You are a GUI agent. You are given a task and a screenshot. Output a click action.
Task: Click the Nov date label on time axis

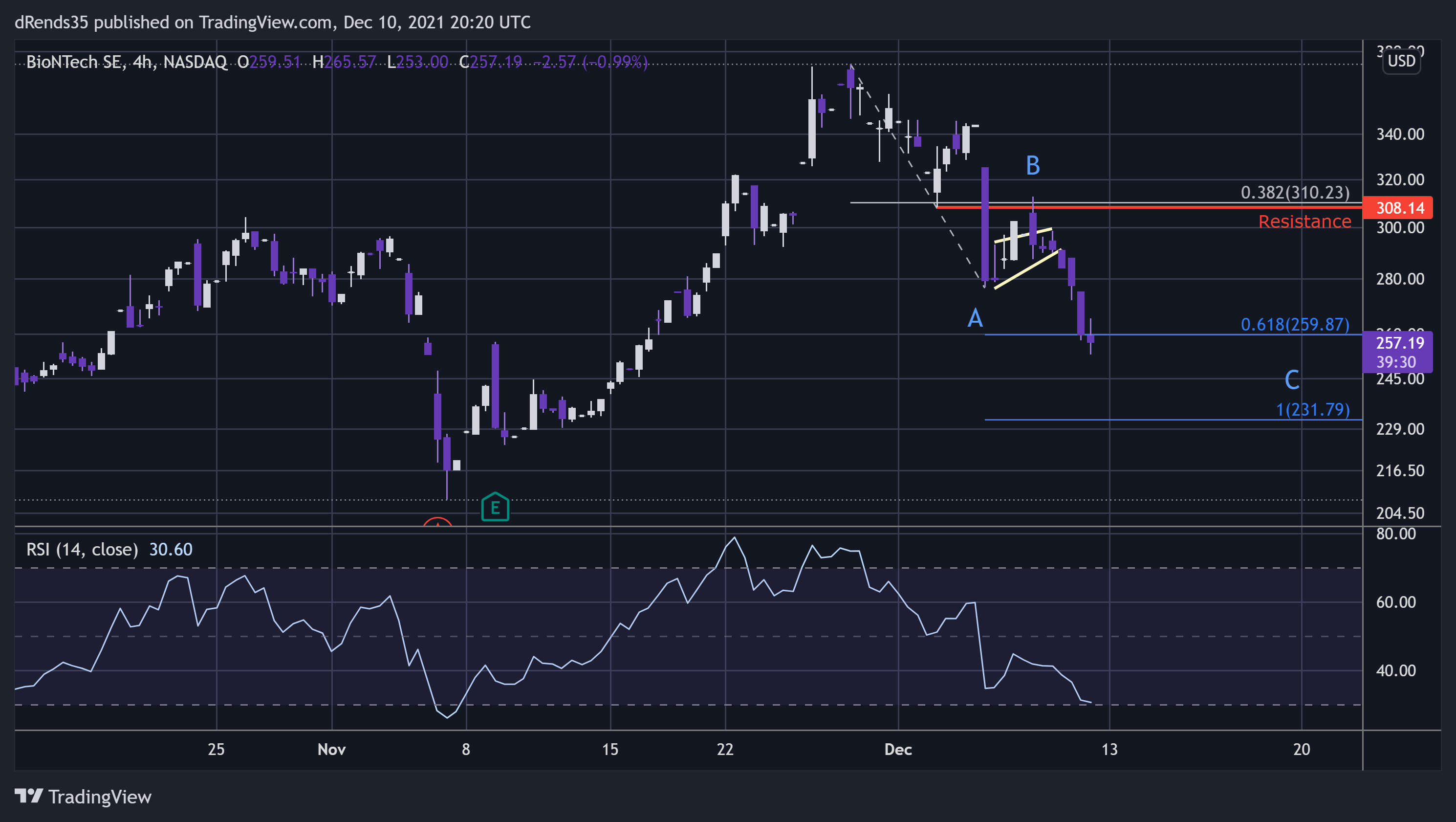pos(331,749)
